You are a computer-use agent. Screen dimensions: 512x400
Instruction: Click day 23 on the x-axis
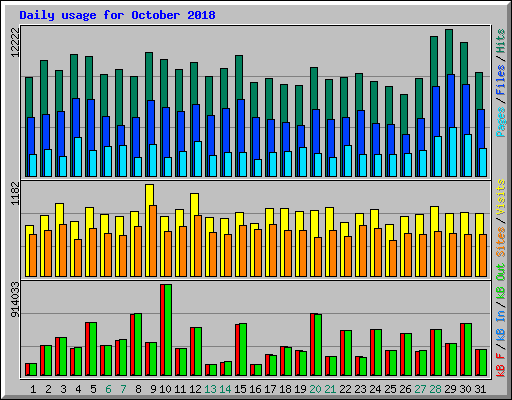tap(360, 389)
